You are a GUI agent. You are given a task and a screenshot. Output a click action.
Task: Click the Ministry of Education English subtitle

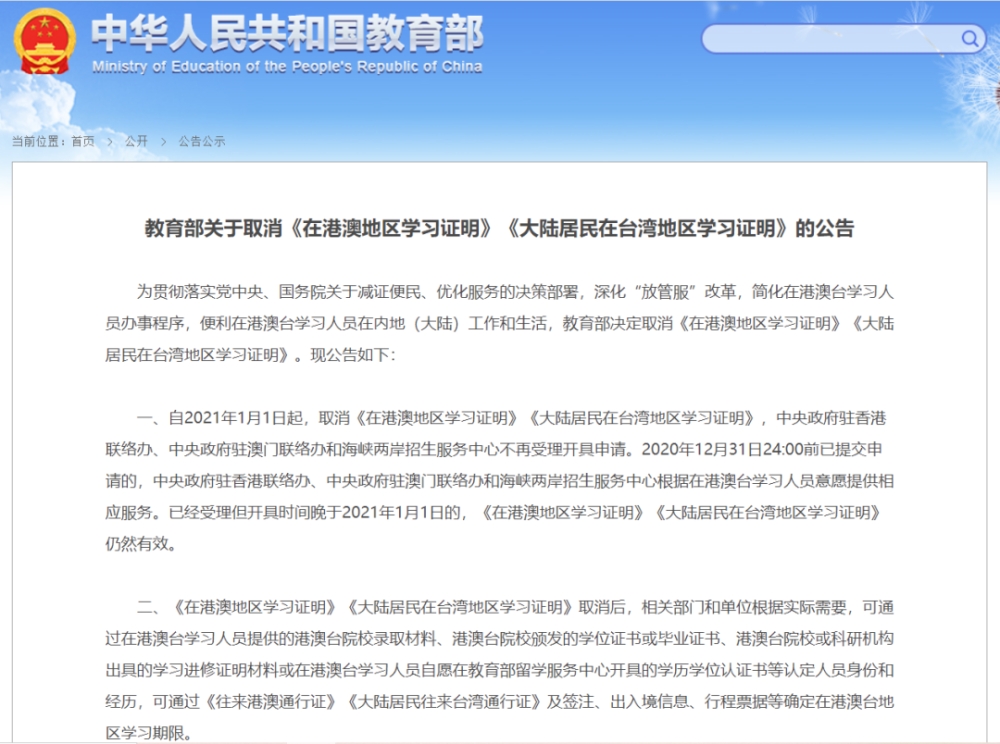pyautogui.click(x=287, y=67)
